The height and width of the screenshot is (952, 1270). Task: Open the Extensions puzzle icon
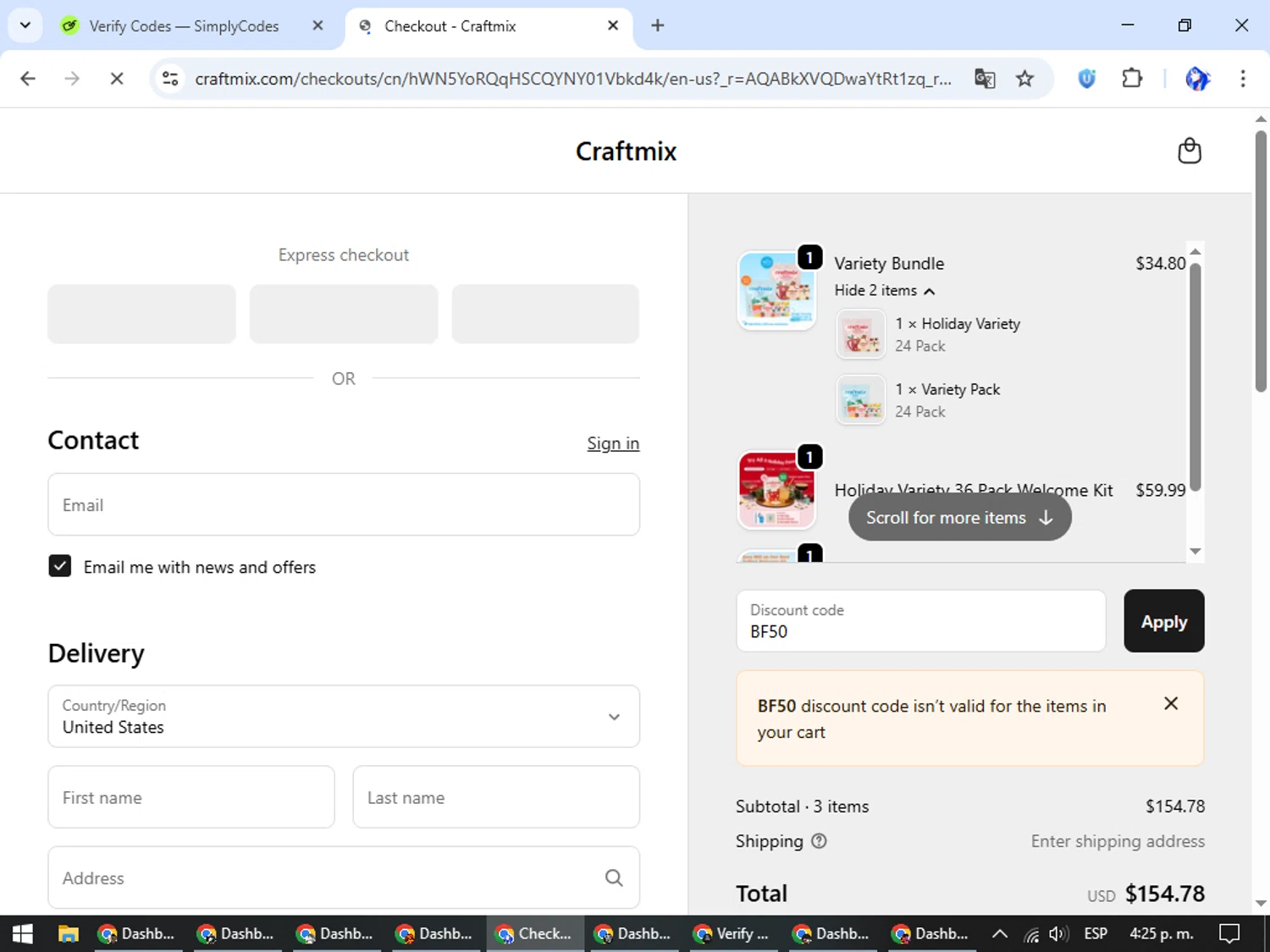click(1132, 79)
